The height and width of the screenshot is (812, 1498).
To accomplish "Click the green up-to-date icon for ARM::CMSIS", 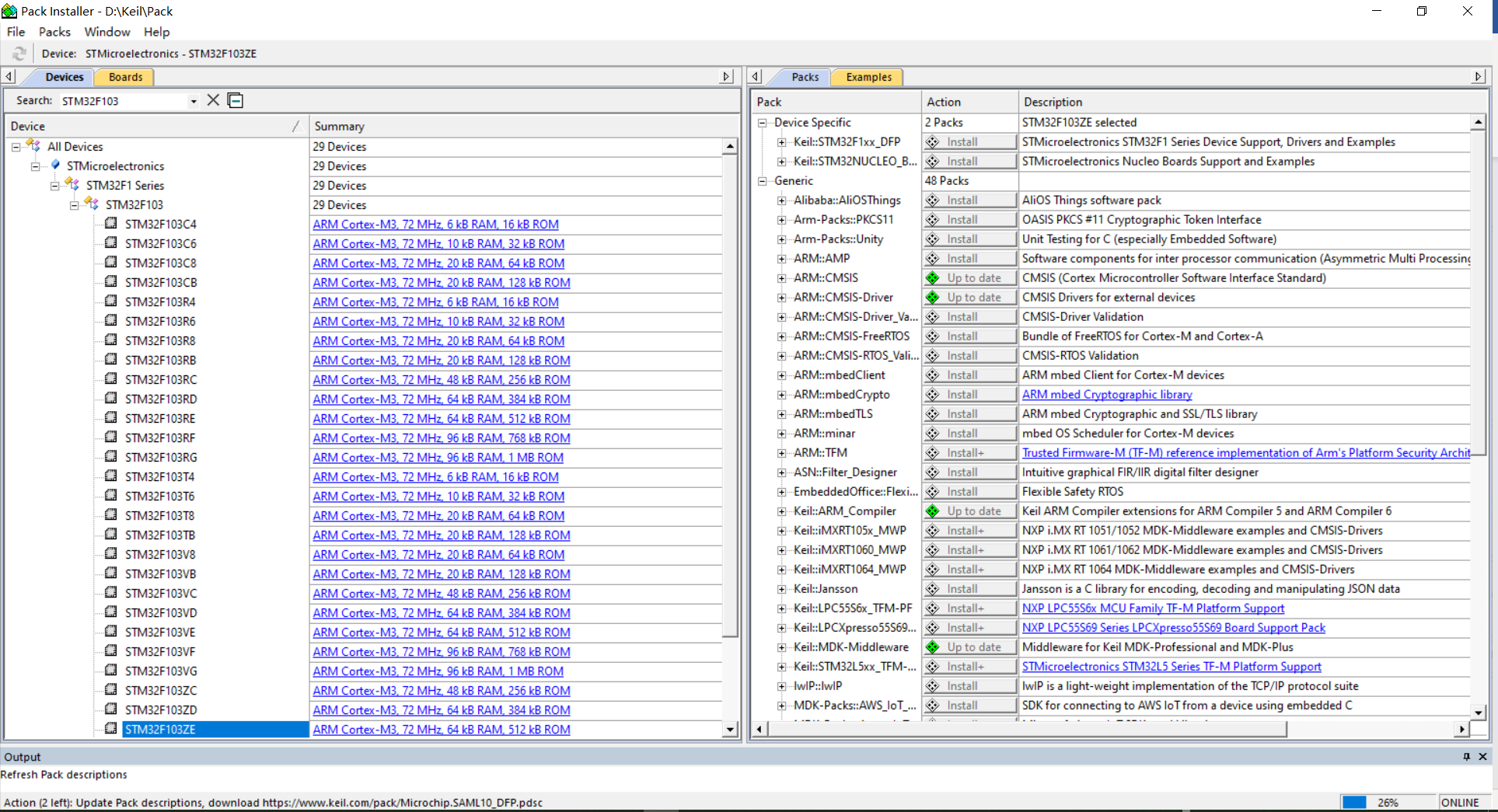I will coord(933,278).
